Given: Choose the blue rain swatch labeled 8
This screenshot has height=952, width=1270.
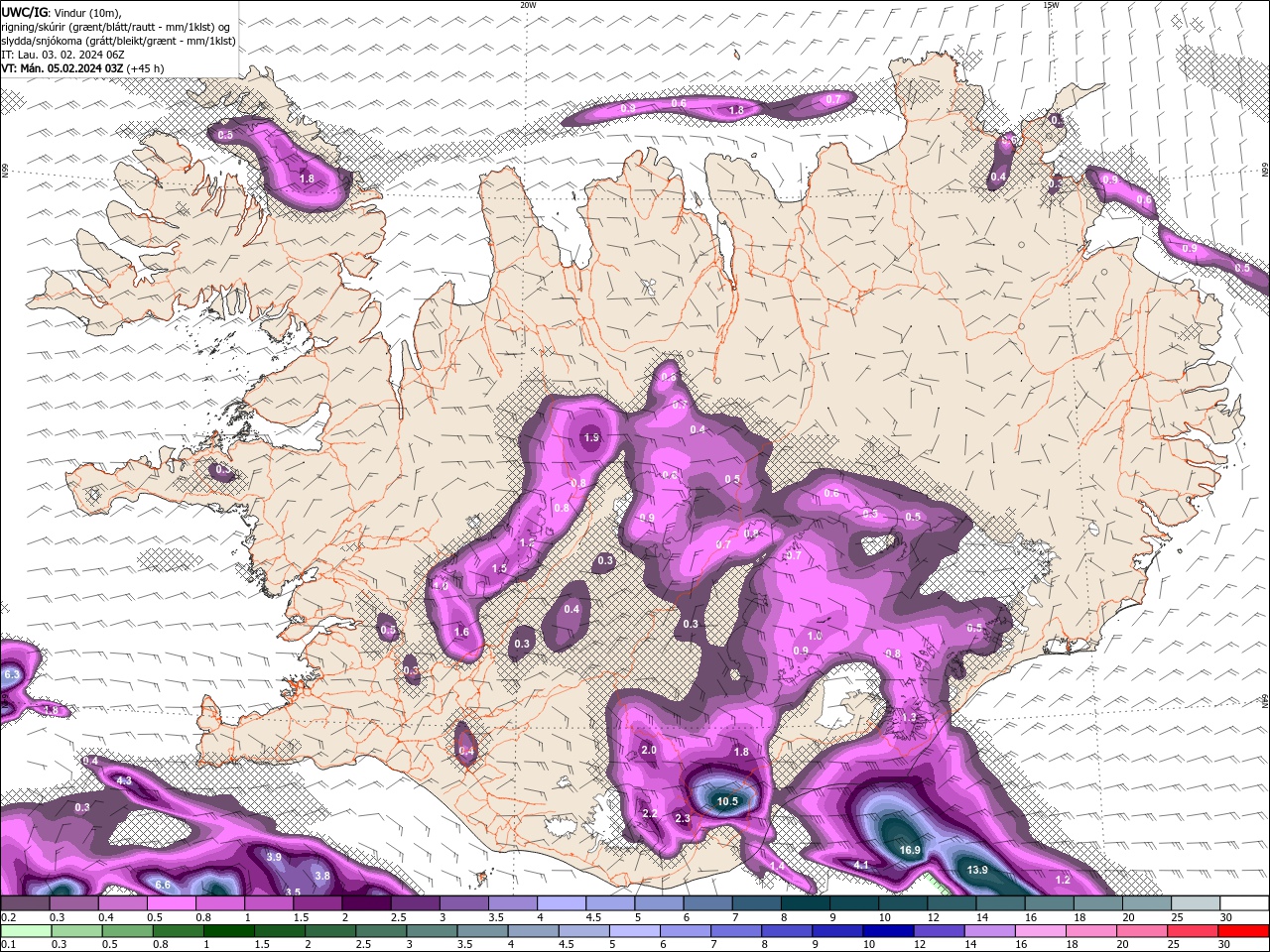Looking at the screenshot, I should coord(787,931).
